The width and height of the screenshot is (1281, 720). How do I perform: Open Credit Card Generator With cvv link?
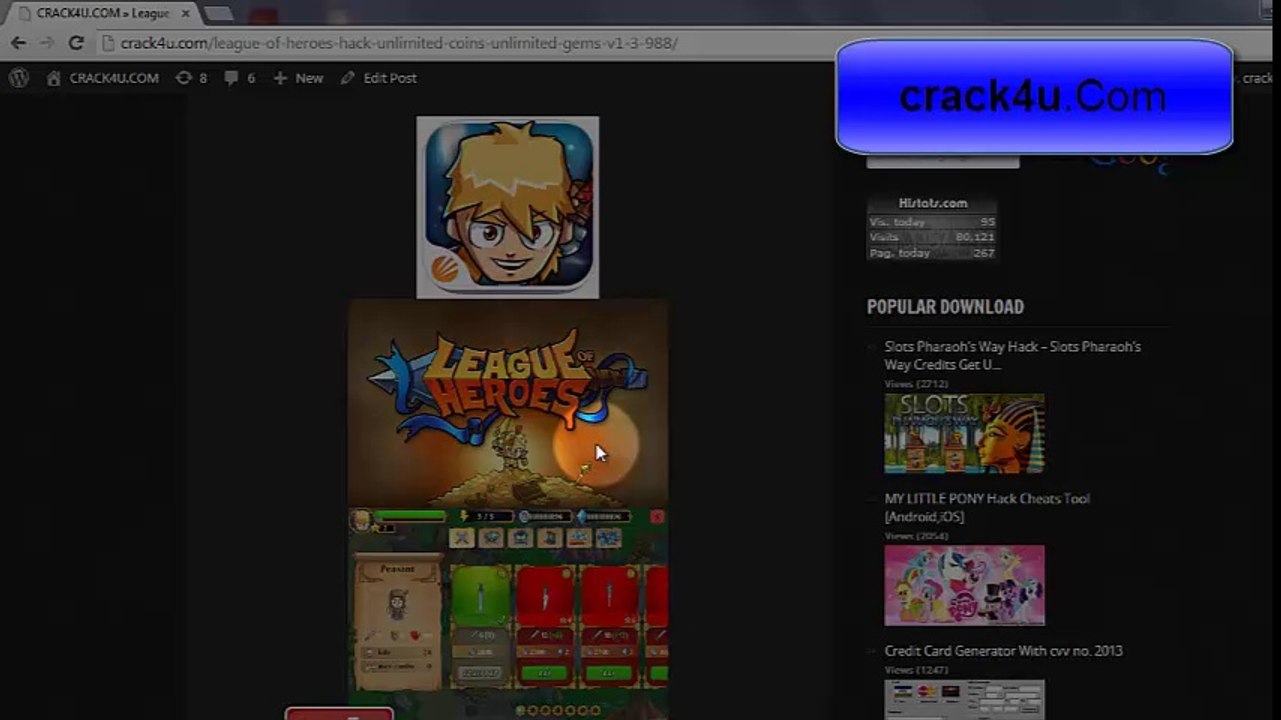1003,651
